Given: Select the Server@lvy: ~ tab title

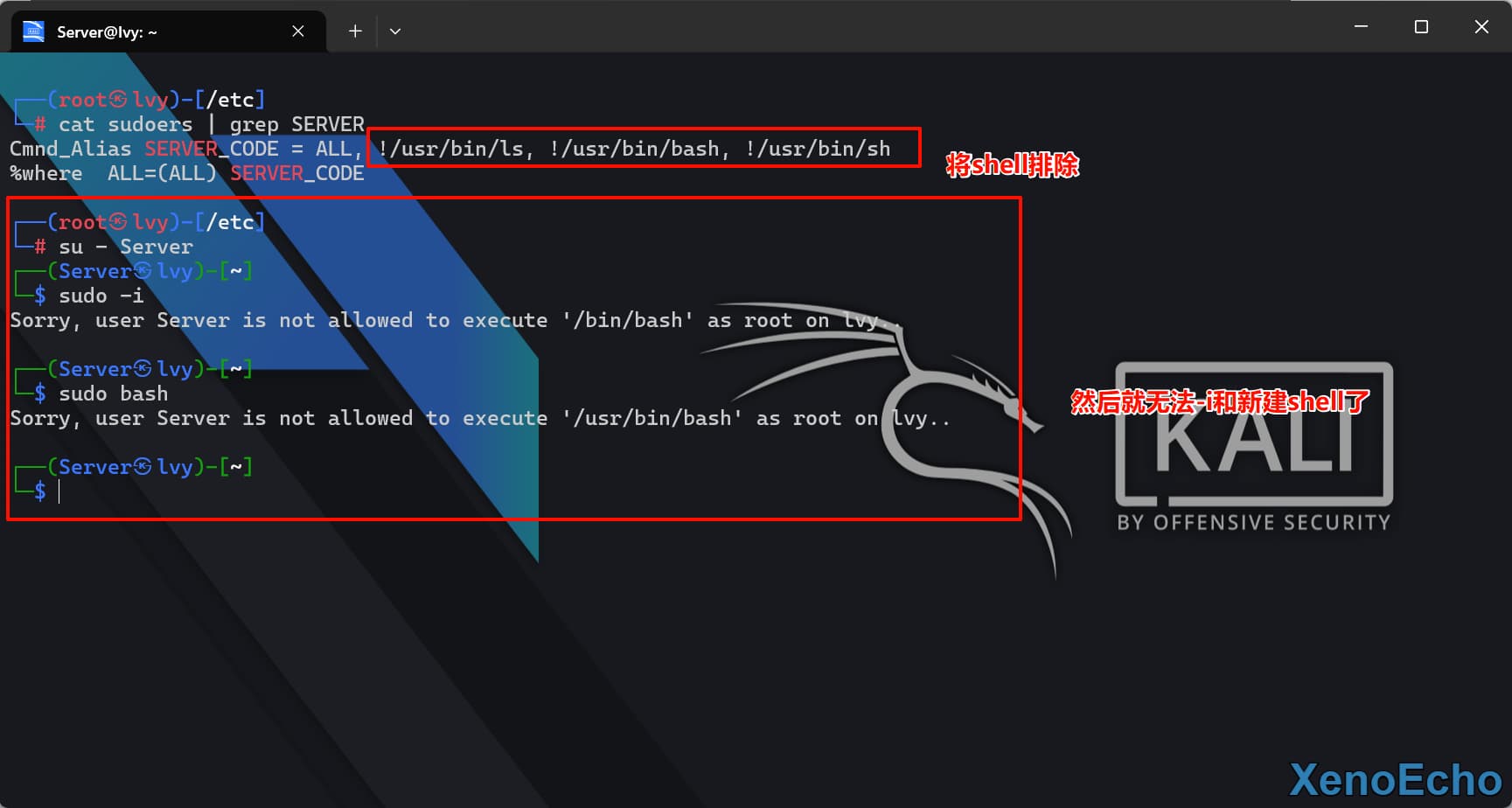Looking at the screenshot, I should pos(107,32).
